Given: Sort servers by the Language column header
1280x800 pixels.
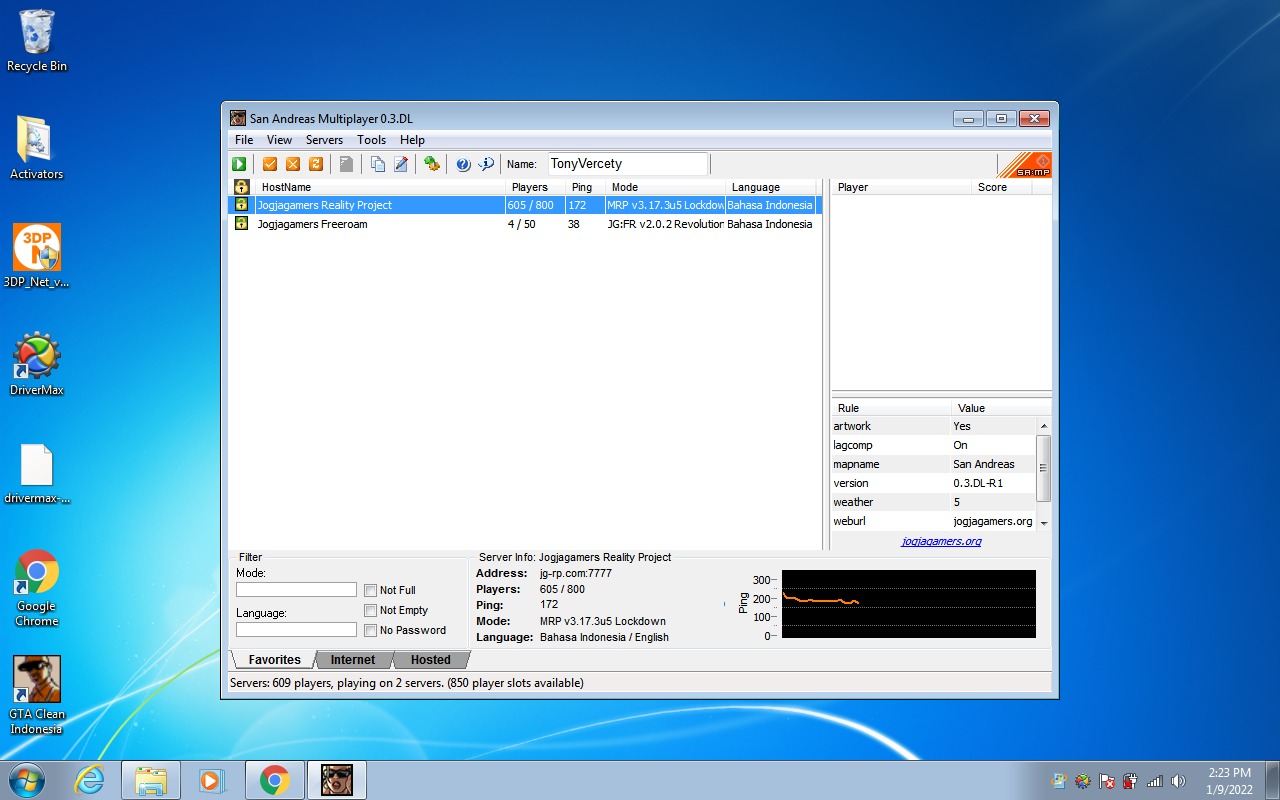Looking at the screenshot, I should point(771,187).
